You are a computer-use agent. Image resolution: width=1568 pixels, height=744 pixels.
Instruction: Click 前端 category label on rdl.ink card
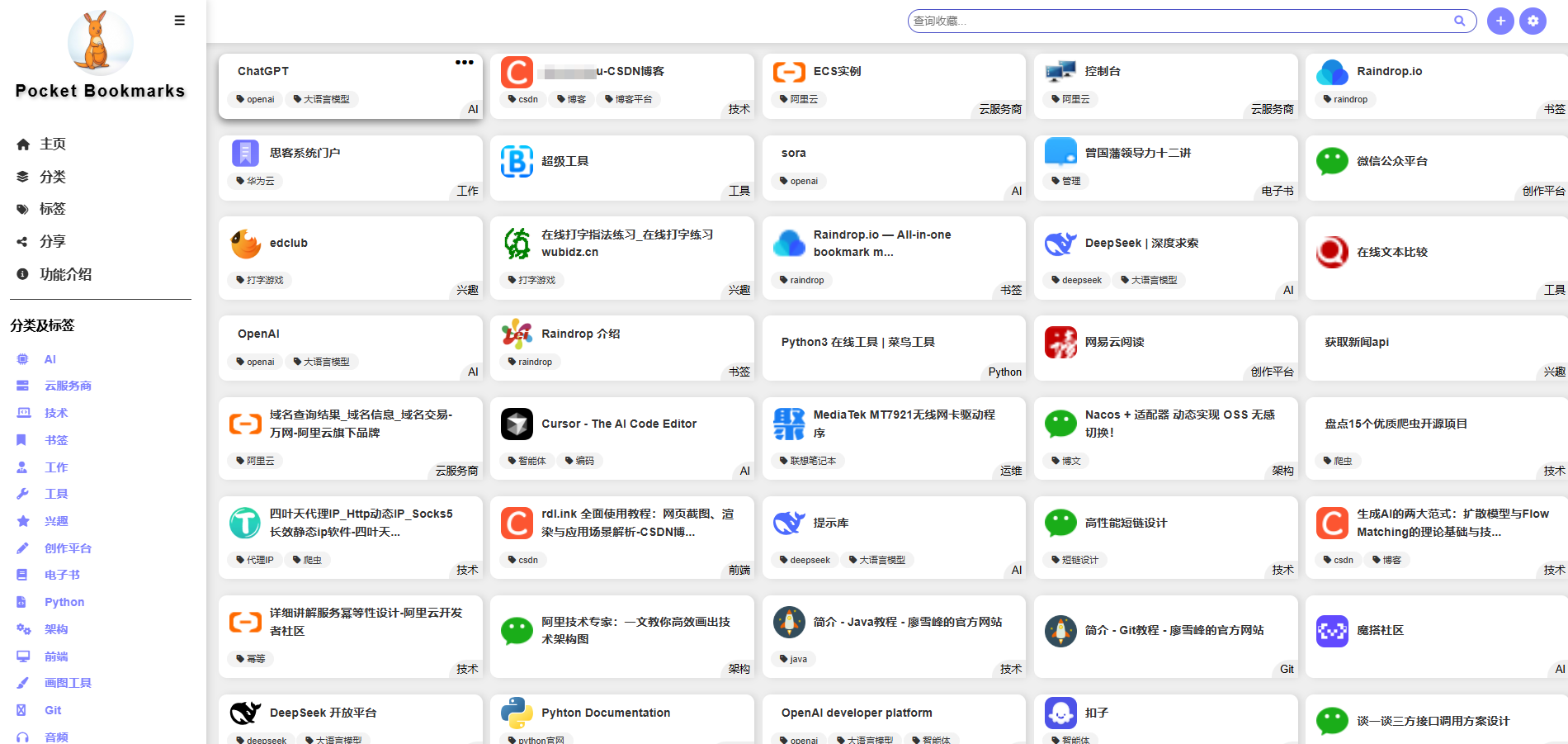pos(739,570)
